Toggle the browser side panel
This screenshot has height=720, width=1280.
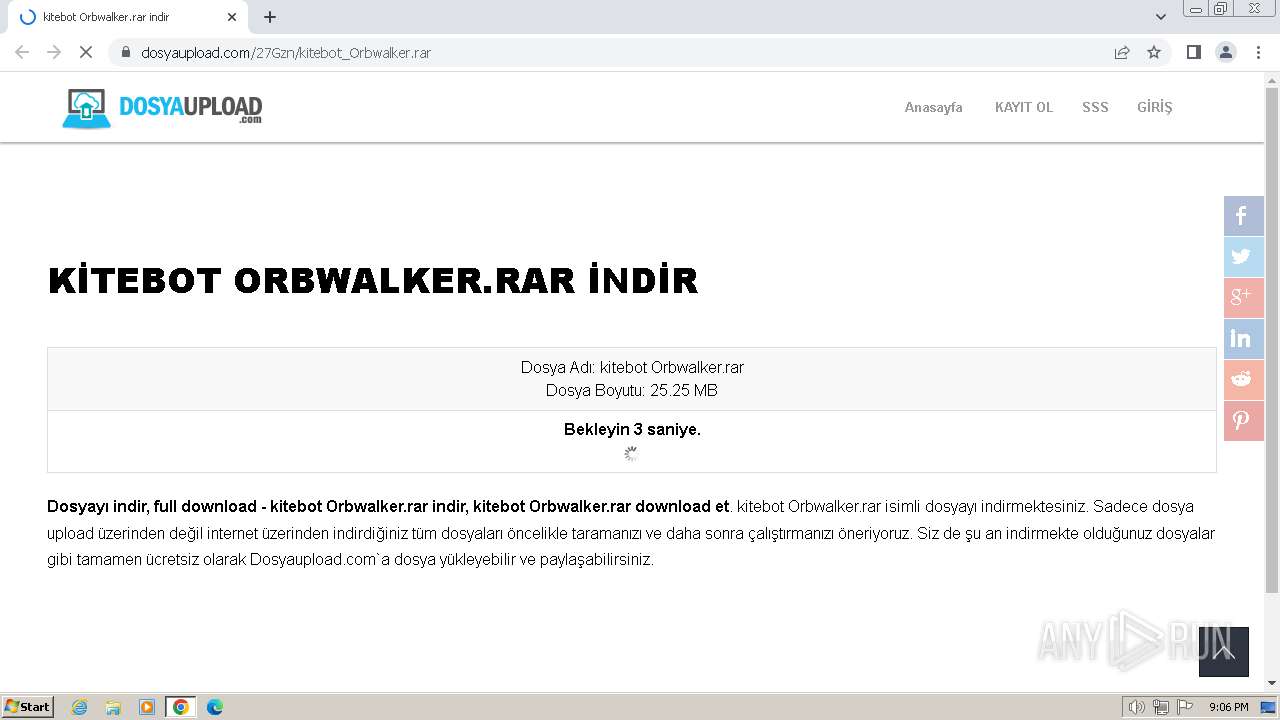[1193, 52]
